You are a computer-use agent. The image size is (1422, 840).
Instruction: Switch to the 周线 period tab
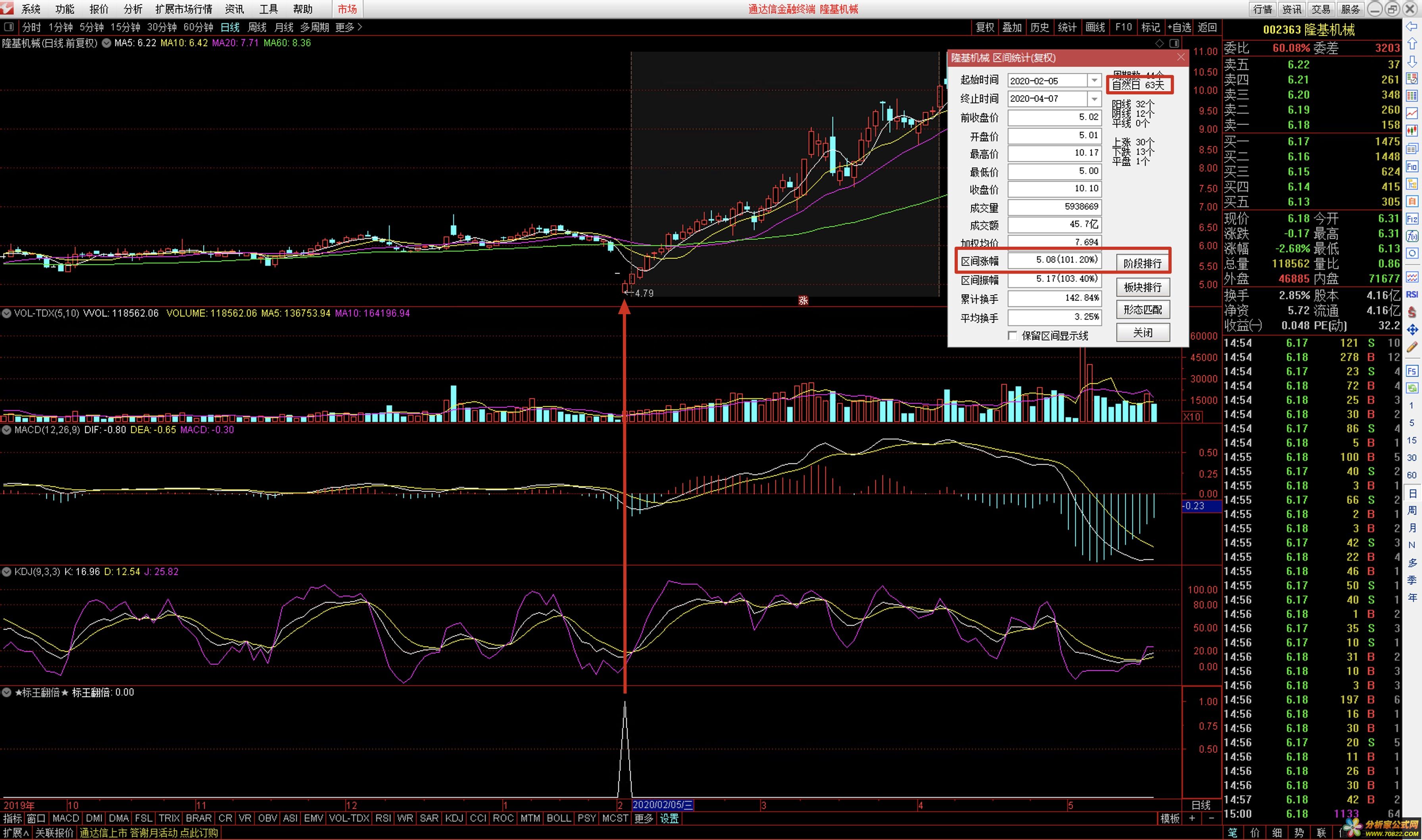point(257,27)
